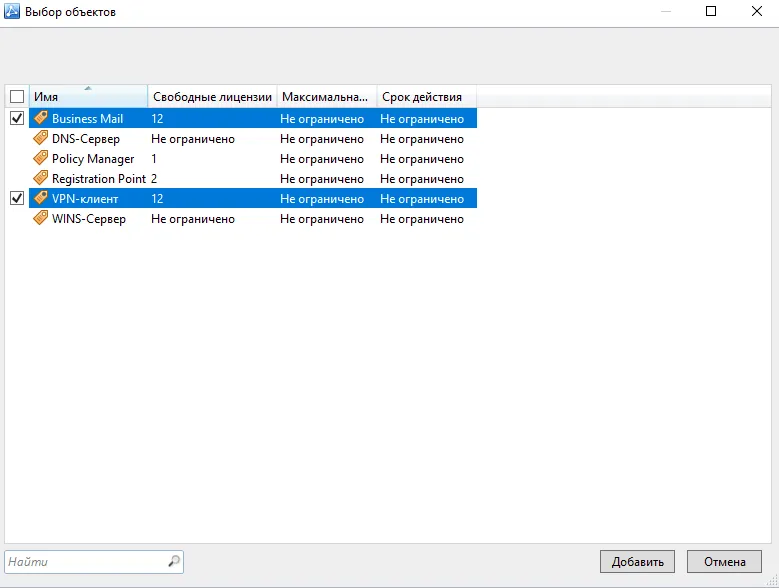This screenshot has height=588, width=779.
Task: Click the Business Mail license tag icon
Action: (41, 118)
